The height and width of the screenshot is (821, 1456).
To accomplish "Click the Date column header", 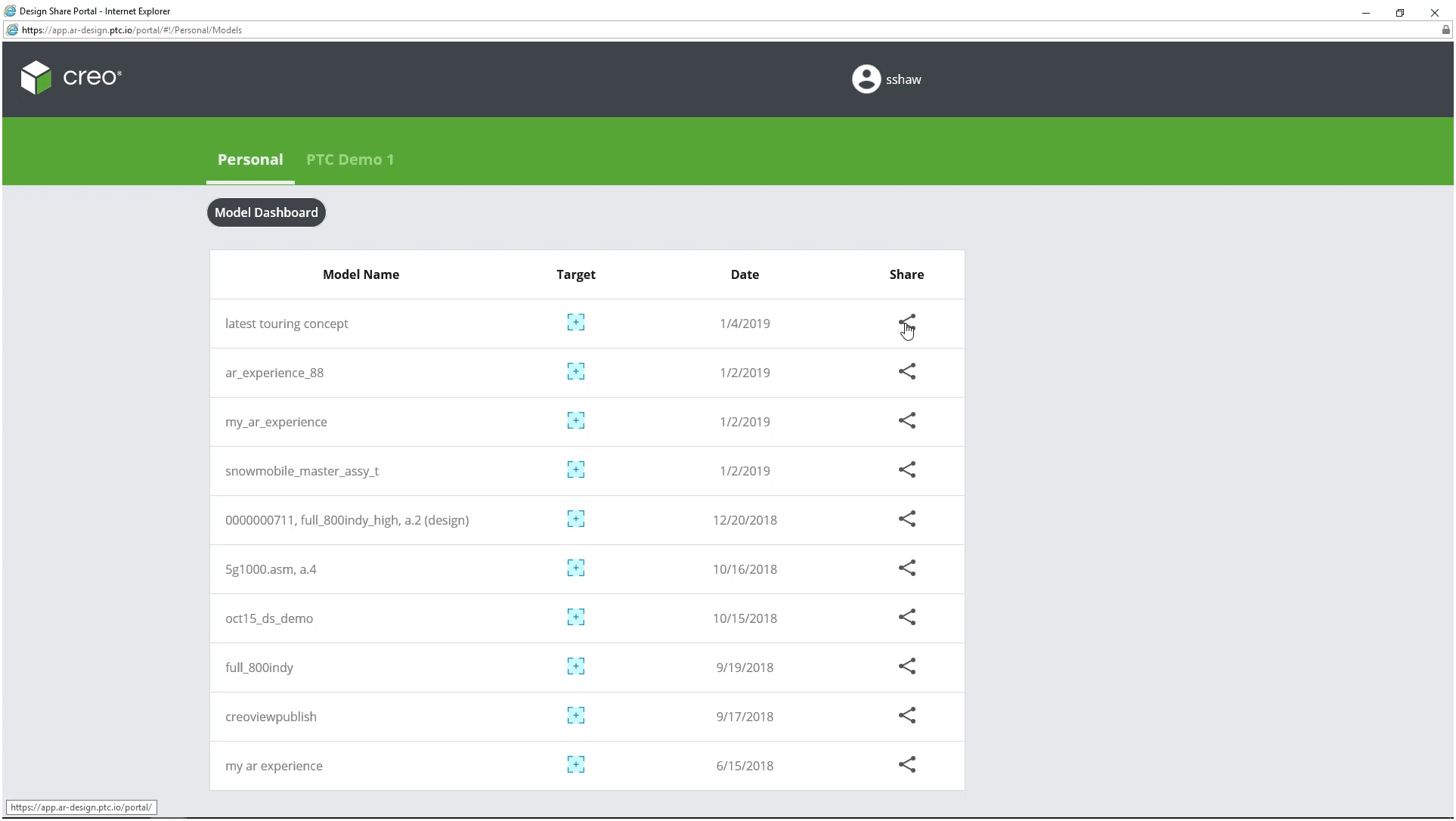I will pyautogui.click(x=745, y=274).
